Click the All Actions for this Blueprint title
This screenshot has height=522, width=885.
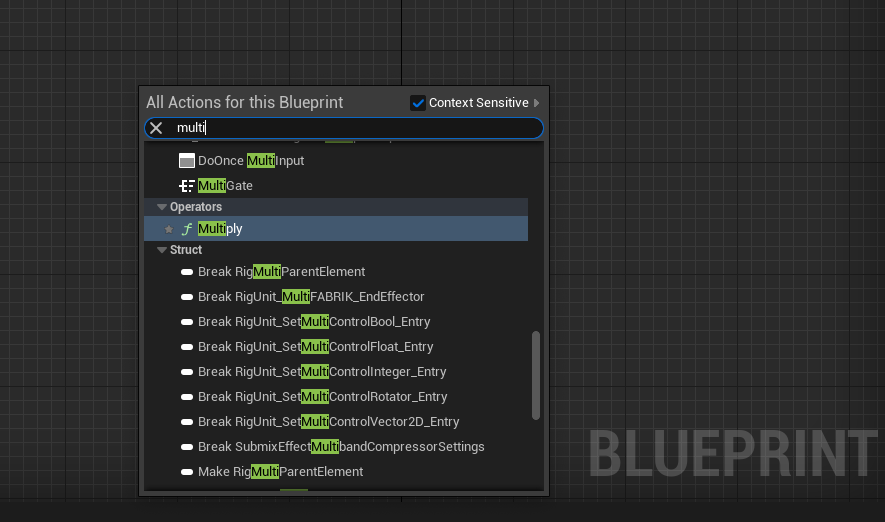click(244, 102)
